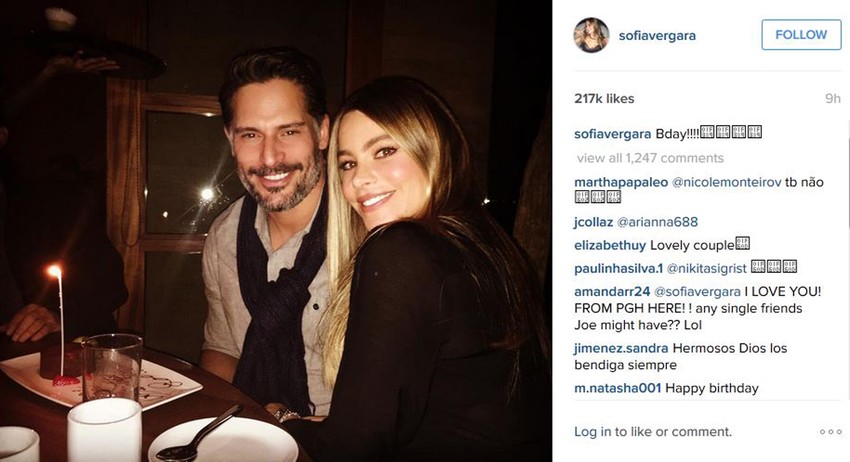
Task: Open marthapapaleo's profile
Action: click(621, 183)
